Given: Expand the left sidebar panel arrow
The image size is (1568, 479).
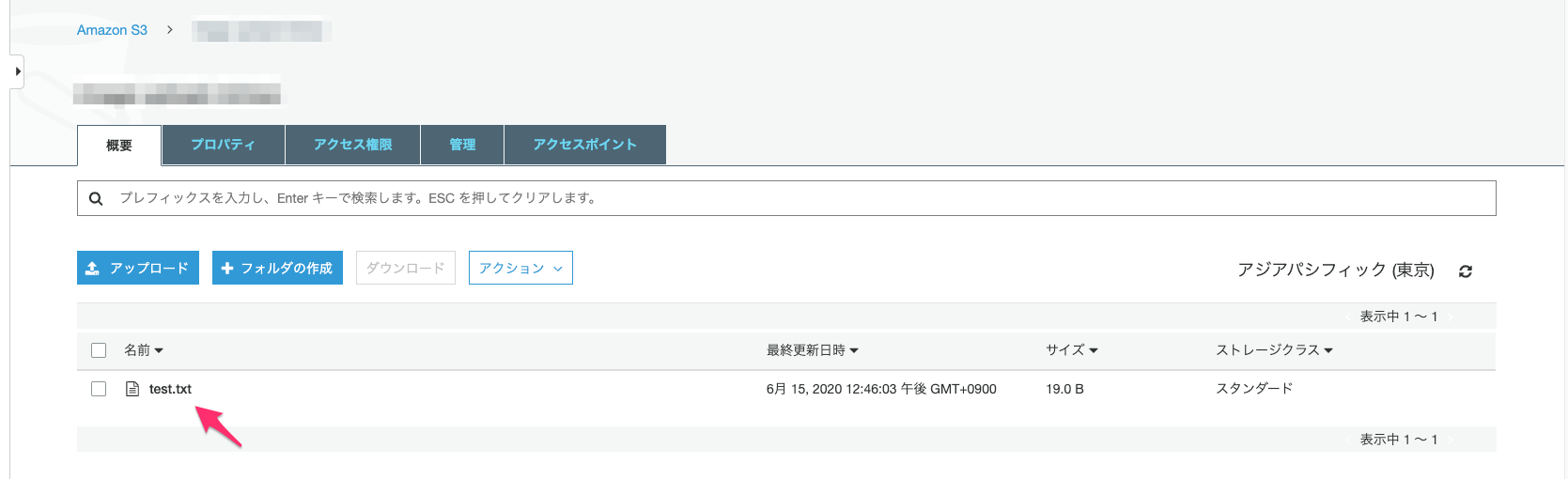Looking at the screenshot, I should click(x=17, y=71).
